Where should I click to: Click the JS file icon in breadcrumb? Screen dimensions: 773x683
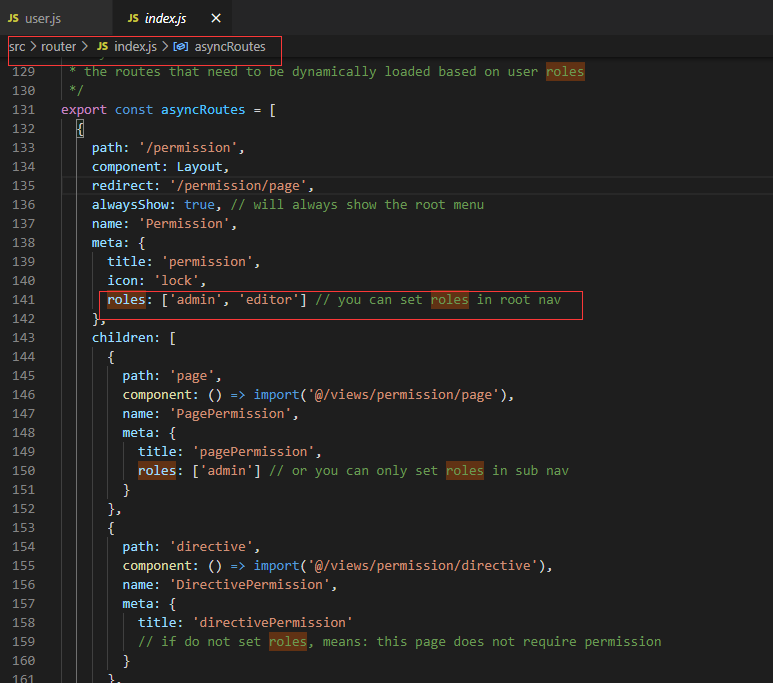(102, 46)
